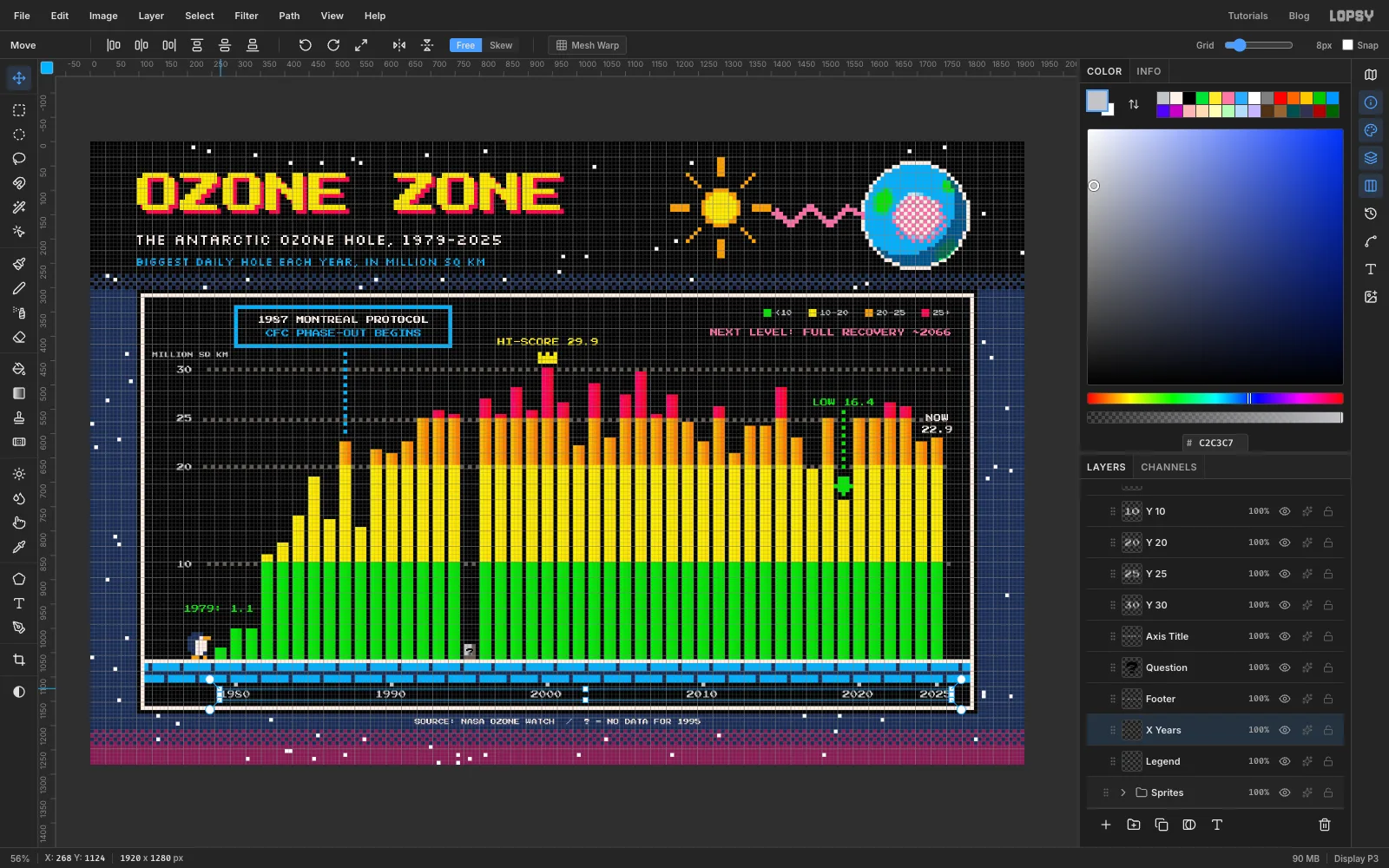Click the Mesh Warp button

pyautogui.click(x=588, y=45)
